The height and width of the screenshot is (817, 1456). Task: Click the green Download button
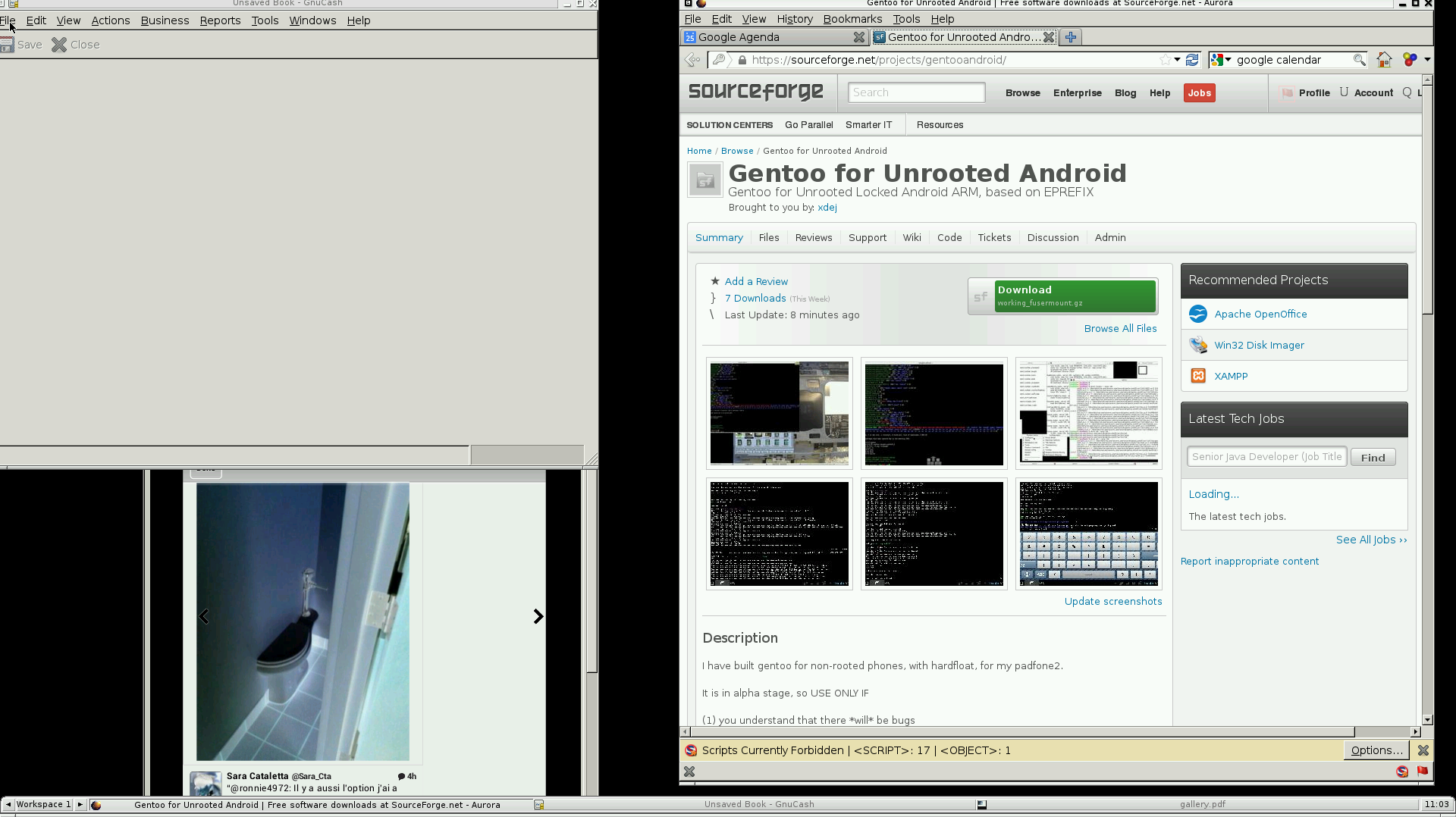tap(1075, 296)
